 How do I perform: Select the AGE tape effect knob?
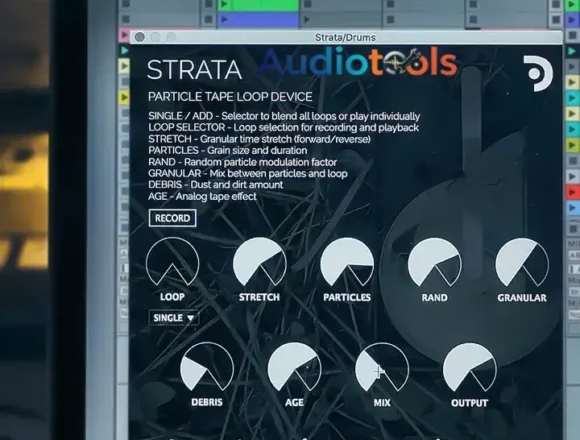294,367
